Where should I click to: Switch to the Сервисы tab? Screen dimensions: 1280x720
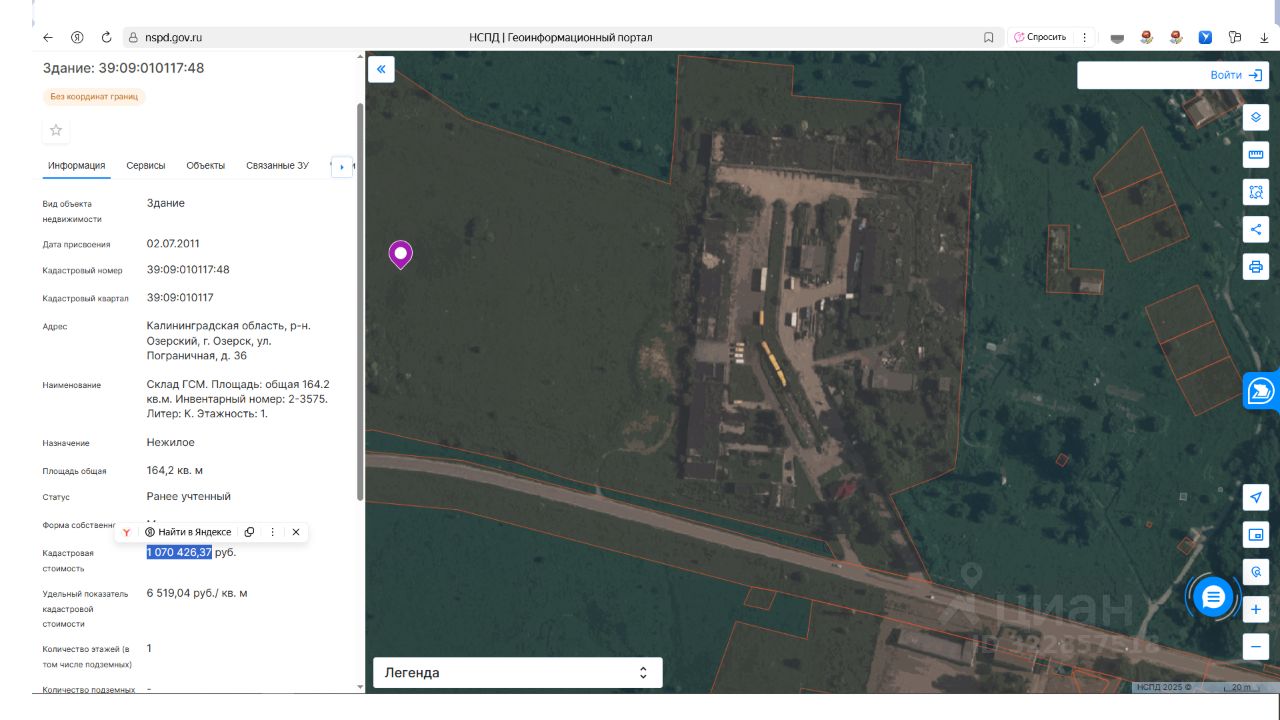[x=146, y=166]
